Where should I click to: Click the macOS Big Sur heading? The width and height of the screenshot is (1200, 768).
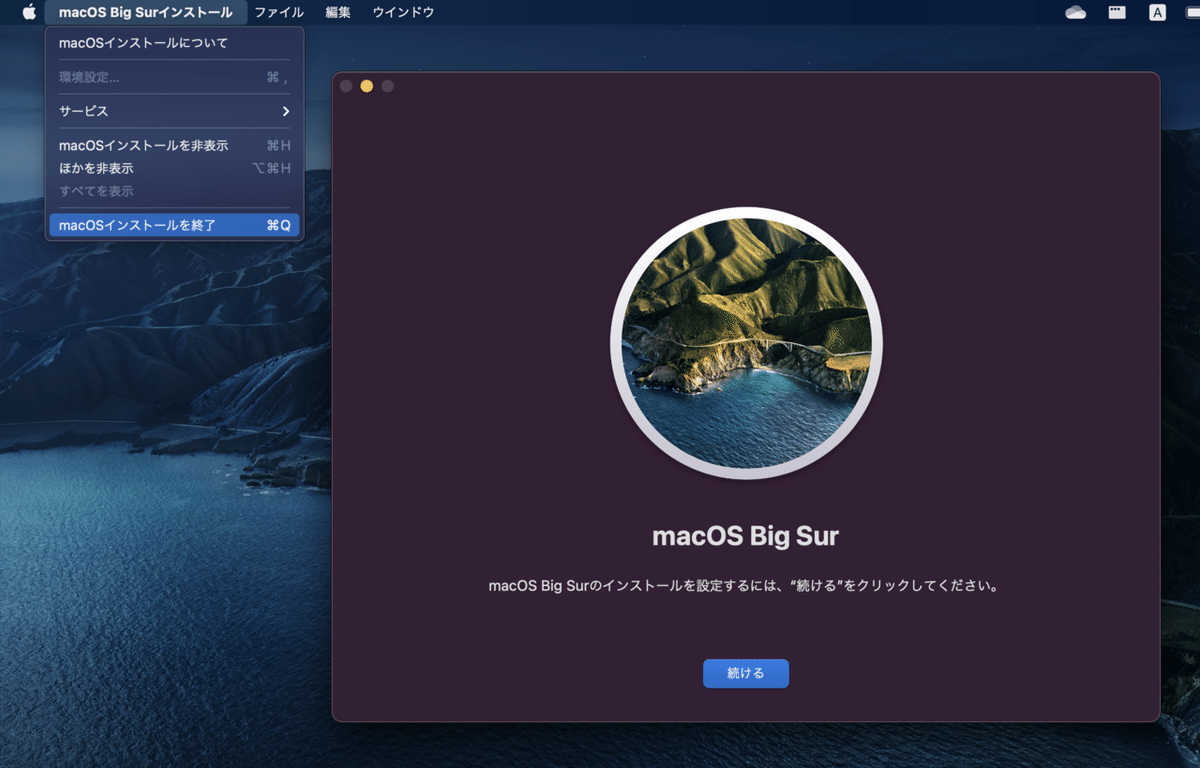[x=746, y=536]
